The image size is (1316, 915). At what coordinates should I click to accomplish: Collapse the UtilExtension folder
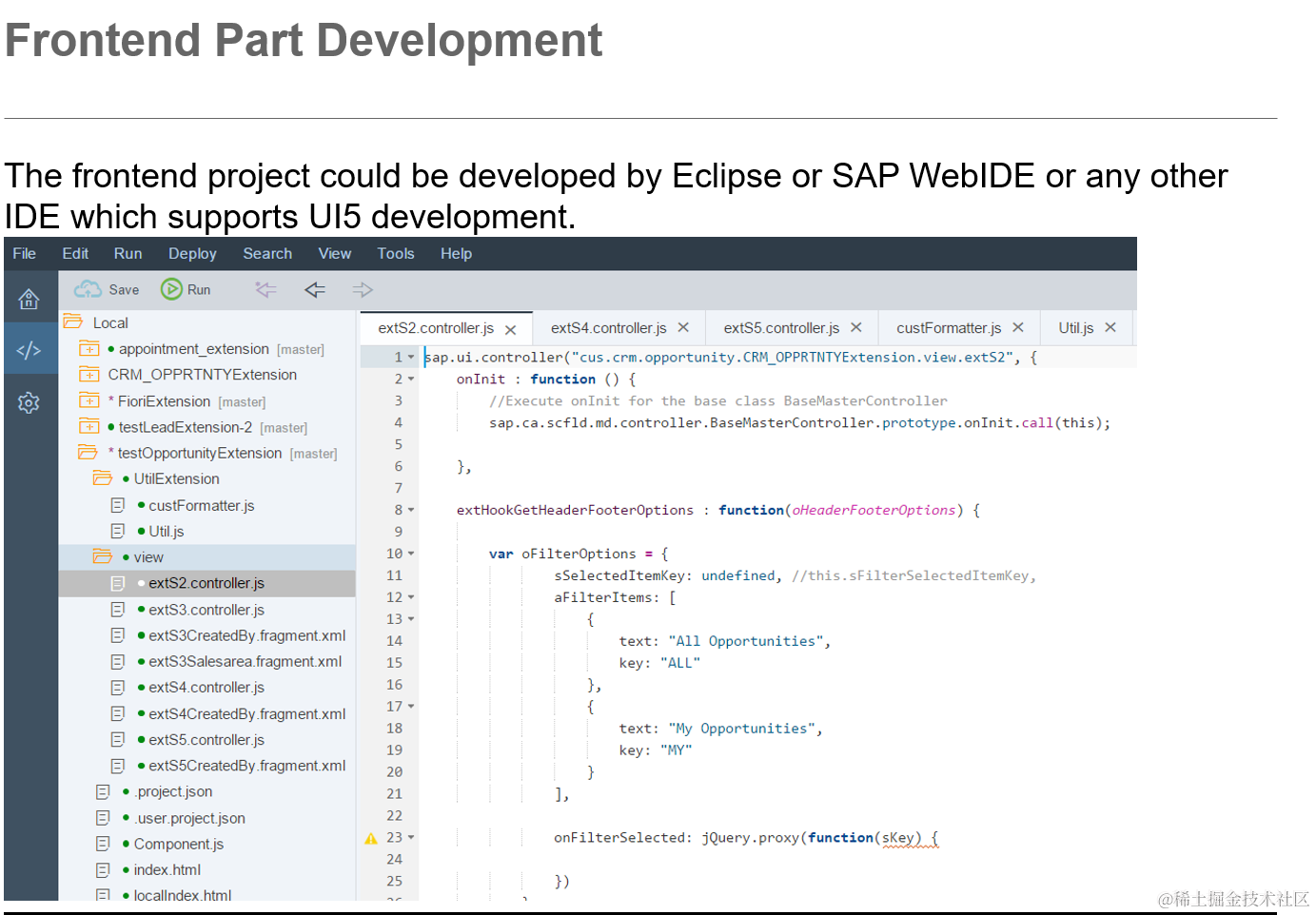pos(103,477)
